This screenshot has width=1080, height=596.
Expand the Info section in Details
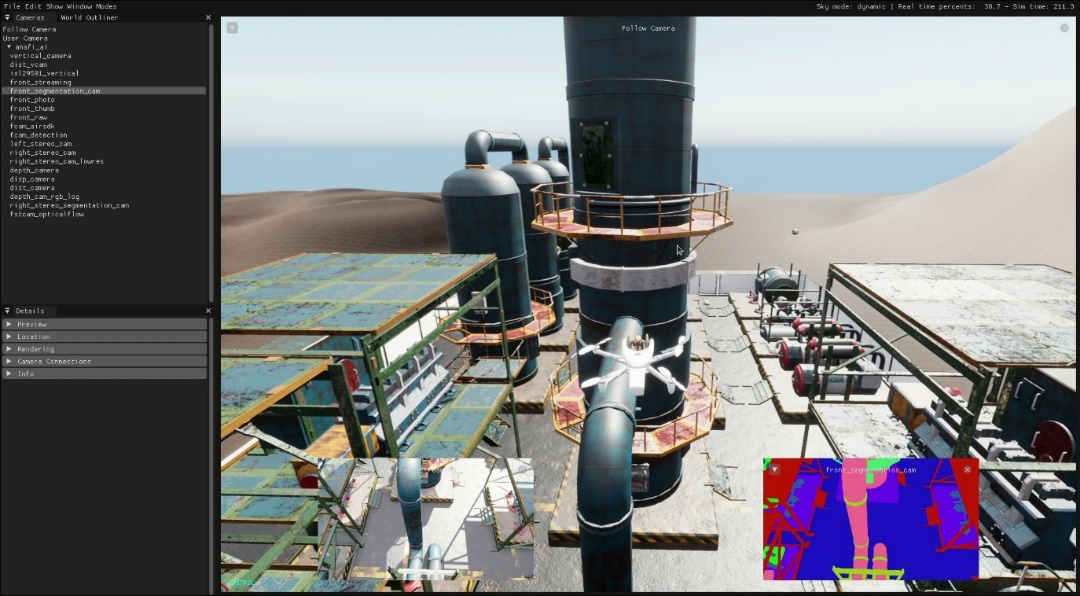(x=25, y=373)
